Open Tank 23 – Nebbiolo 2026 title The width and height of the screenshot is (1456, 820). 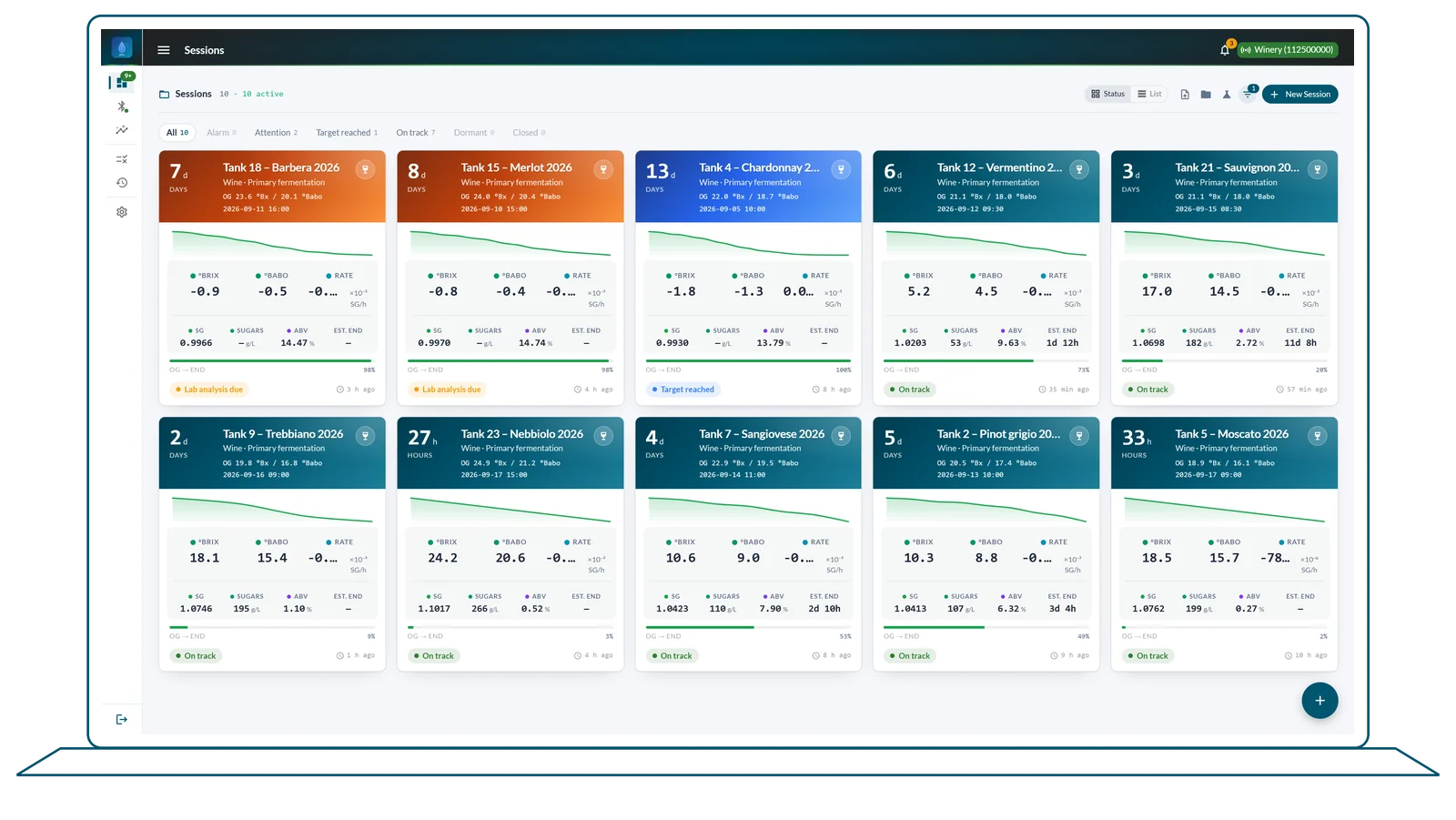click(x=521, y=434)
